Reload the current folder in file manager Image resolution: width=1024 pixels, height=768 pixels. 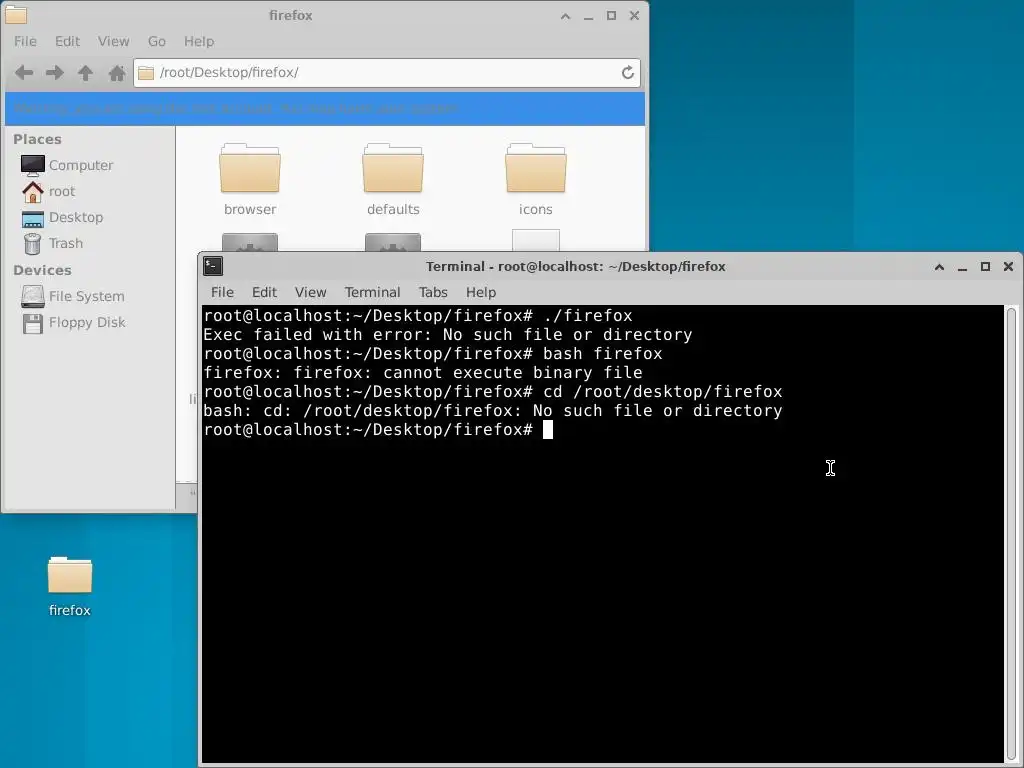pyautogui.click(x=628, y=72)
